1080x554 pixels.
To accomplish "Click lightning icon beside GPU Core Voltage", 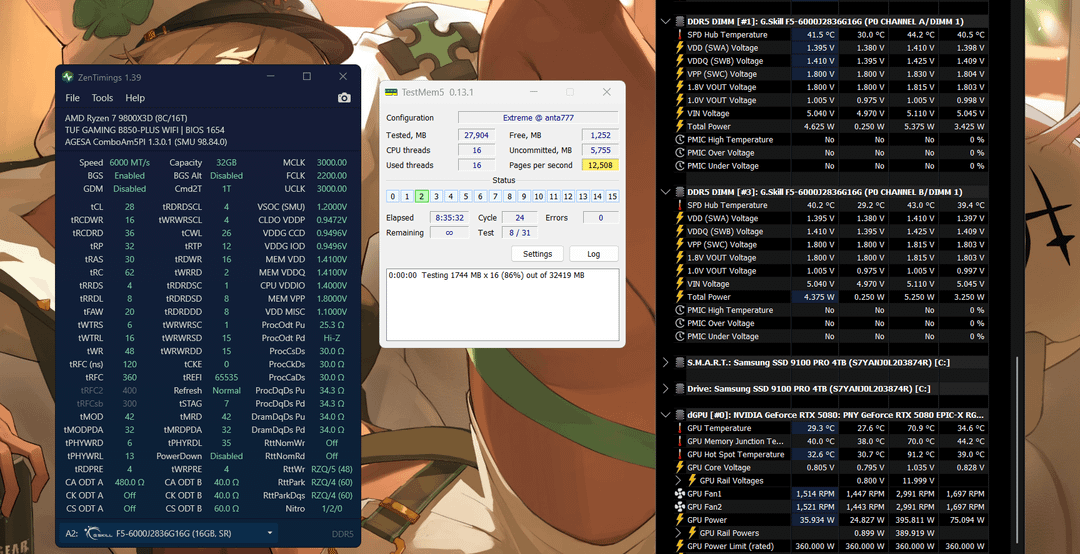I will pyautogui.click(x=680, y=467).
